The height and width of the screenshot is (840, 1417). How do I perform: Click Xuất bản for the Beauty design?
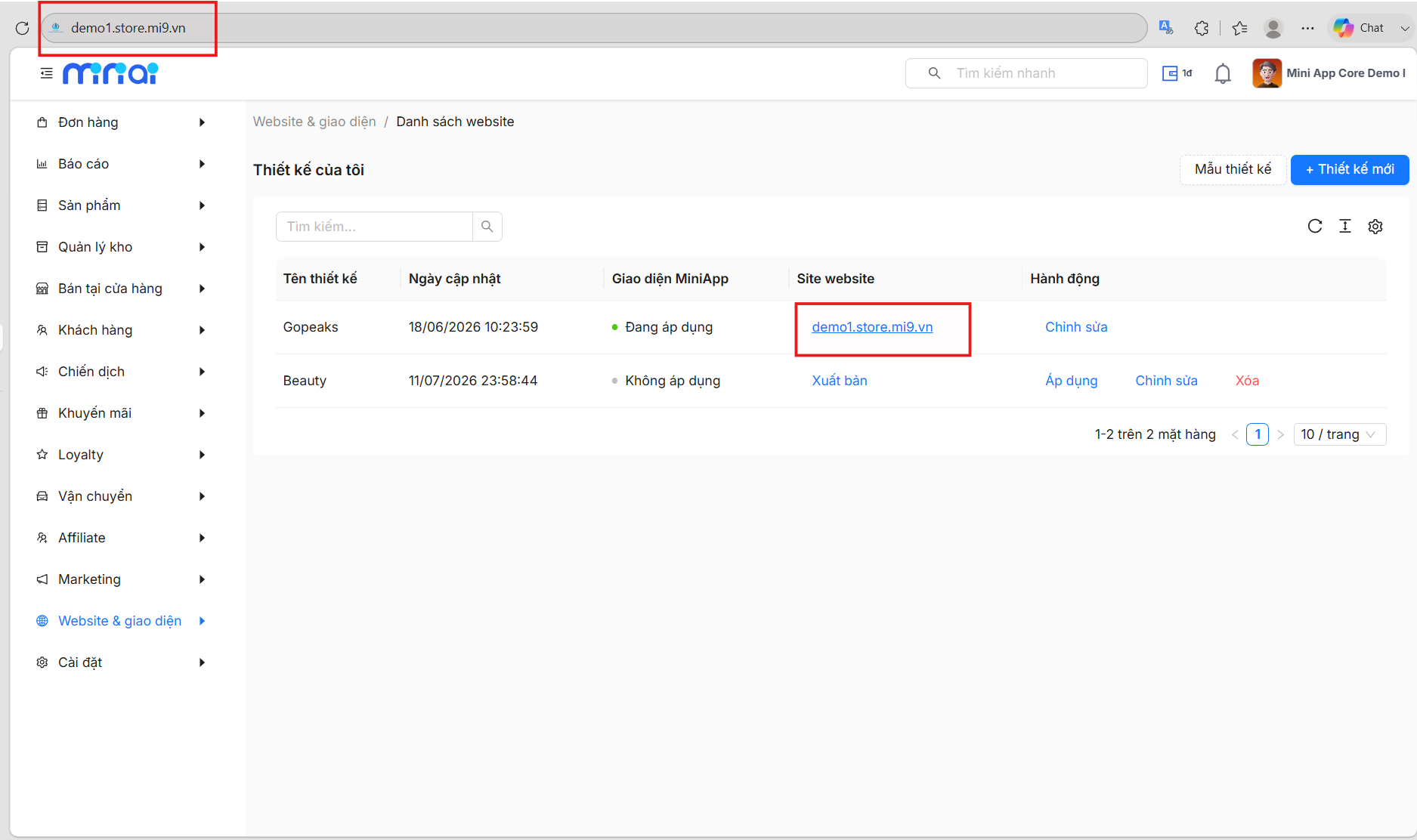pos(840,381)
